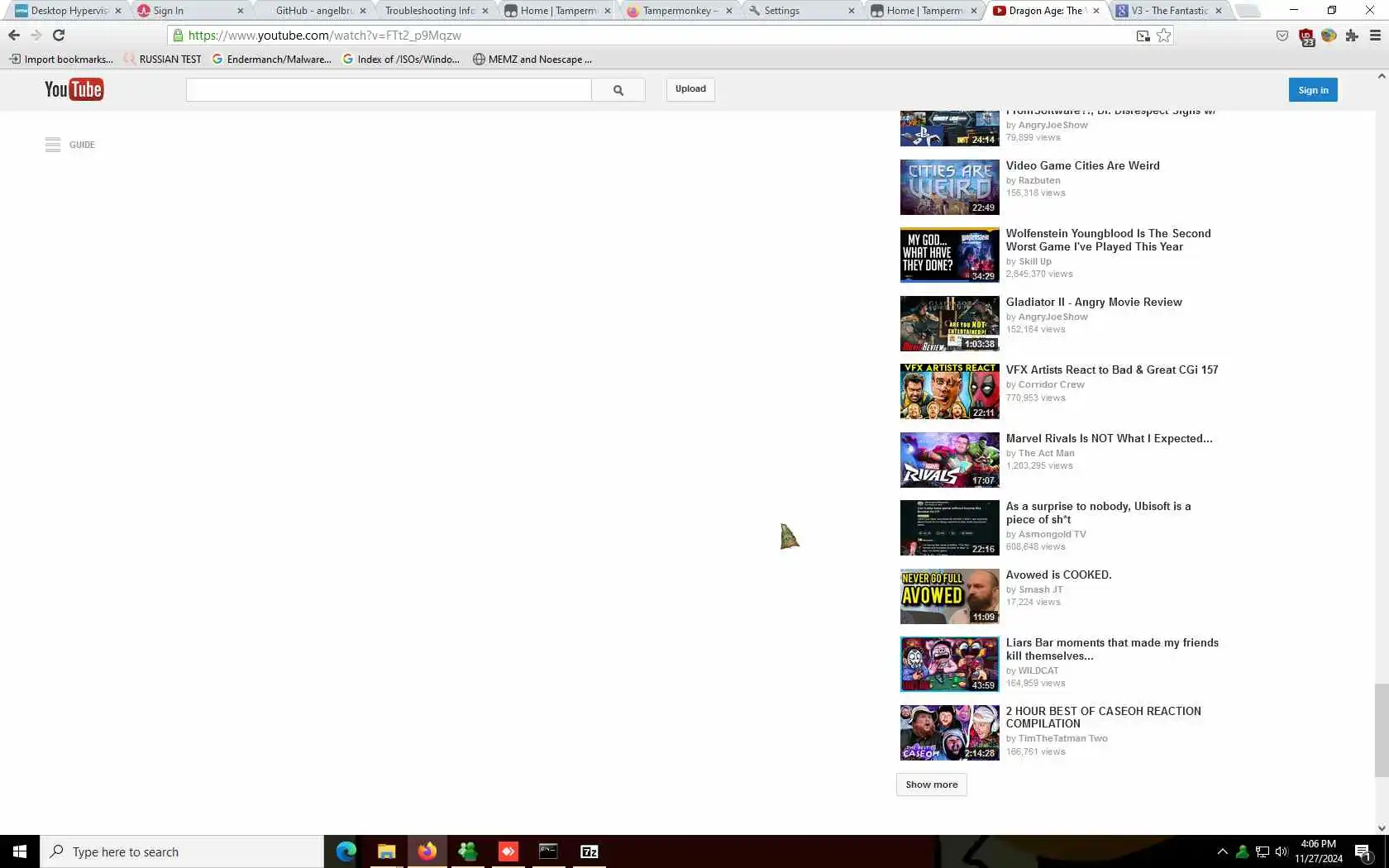Click the YouTube logo
This screenshot has height=868, width=1389.
coord(74,89)
